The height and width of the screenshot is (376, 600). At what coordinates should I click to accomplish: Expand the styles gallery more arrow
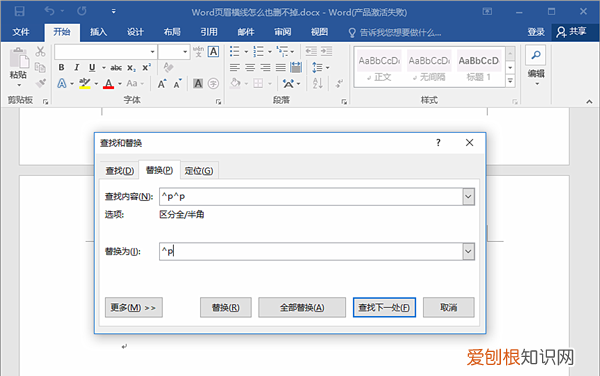510,81
